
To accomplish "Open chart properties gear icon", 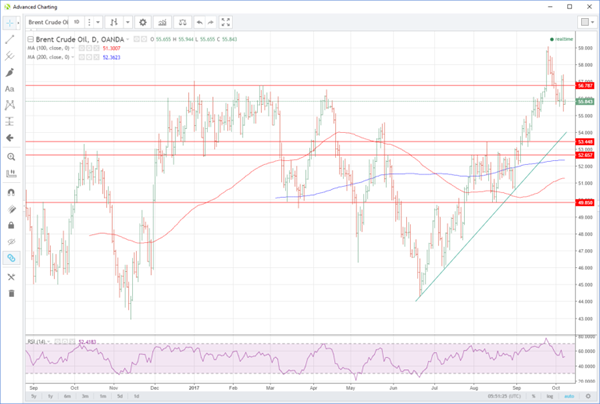I will (142, 21).
